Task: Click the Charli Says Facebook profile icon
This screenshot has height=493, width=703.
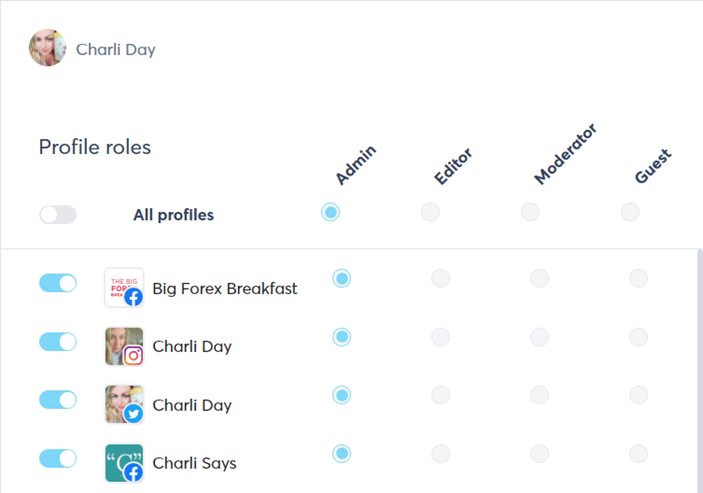Action: [x=124, y=463]
